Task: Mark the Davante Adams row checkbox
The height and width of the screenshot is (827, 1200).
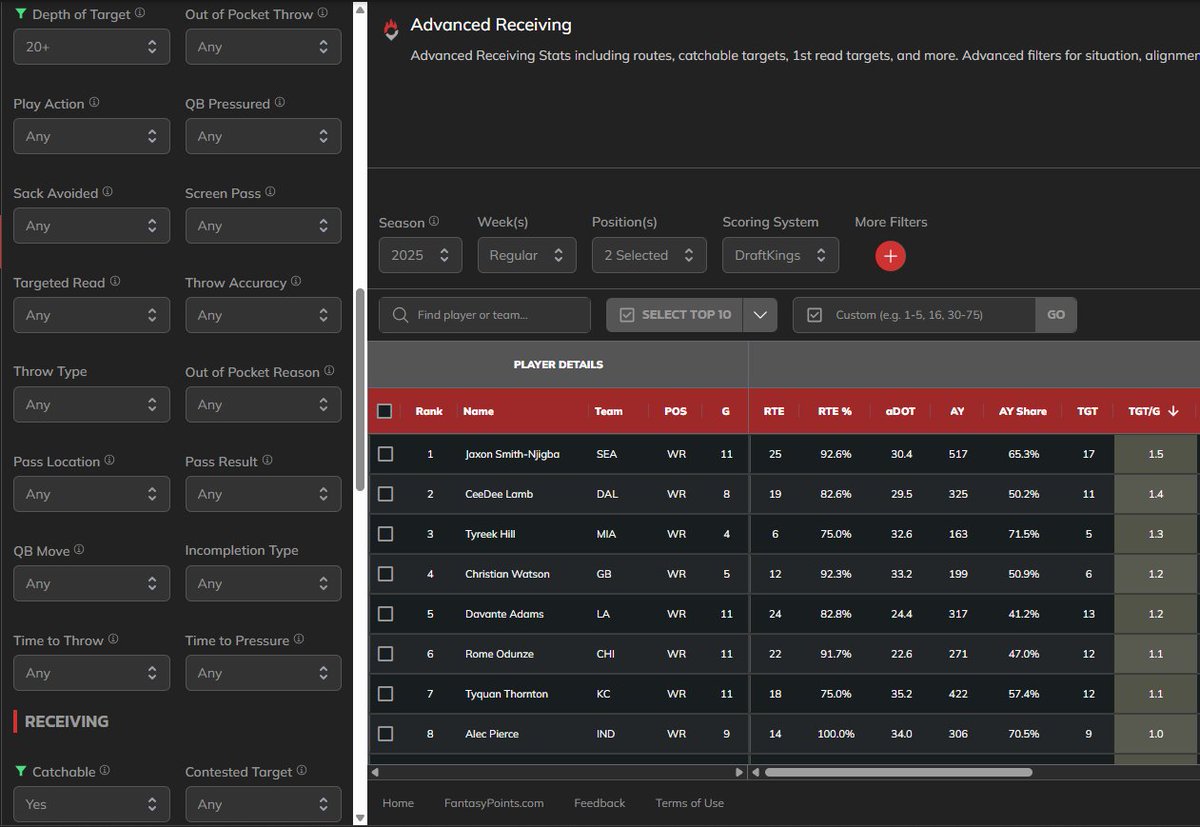Action: pos(385,614)
